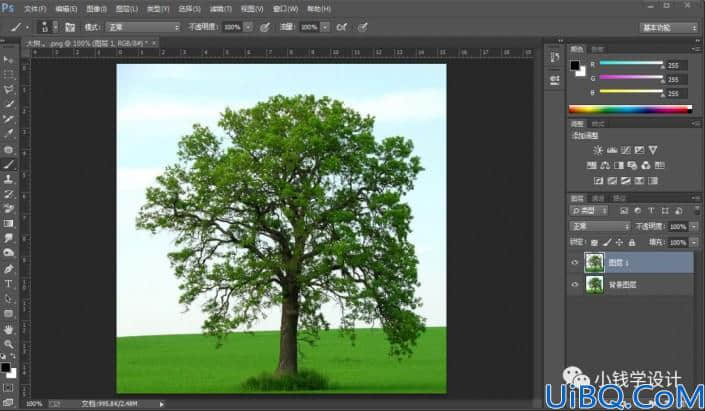Toggle lock image pixels brush icon
This screenshot has width=705, height=411.
(607, 243)
